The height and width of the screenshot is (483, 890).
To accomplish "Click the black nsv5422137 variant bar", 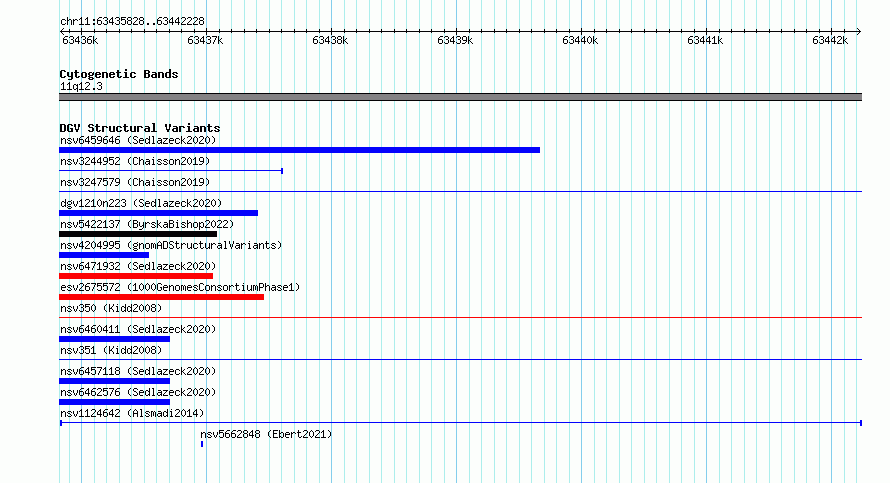I will point(138,234).
